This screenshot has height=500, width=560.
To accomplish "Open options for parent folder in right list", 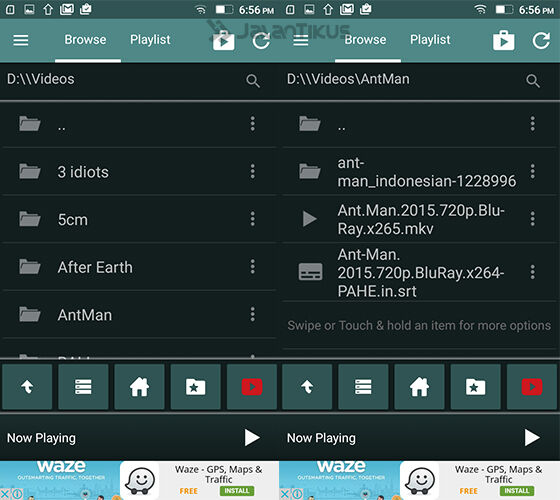I will (532, 124).
